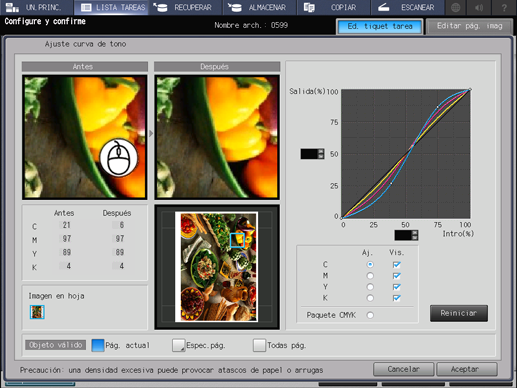This screenshot has height=388, width=517.
Task: Click the Salida output value stepper
Action: [x=312, y=154]
